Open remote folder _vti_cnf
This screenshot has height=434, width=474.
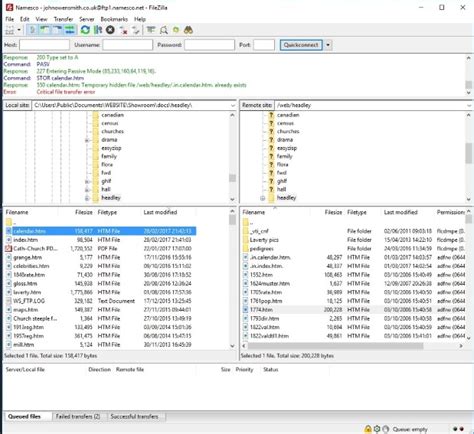click(x=259, y=231)
